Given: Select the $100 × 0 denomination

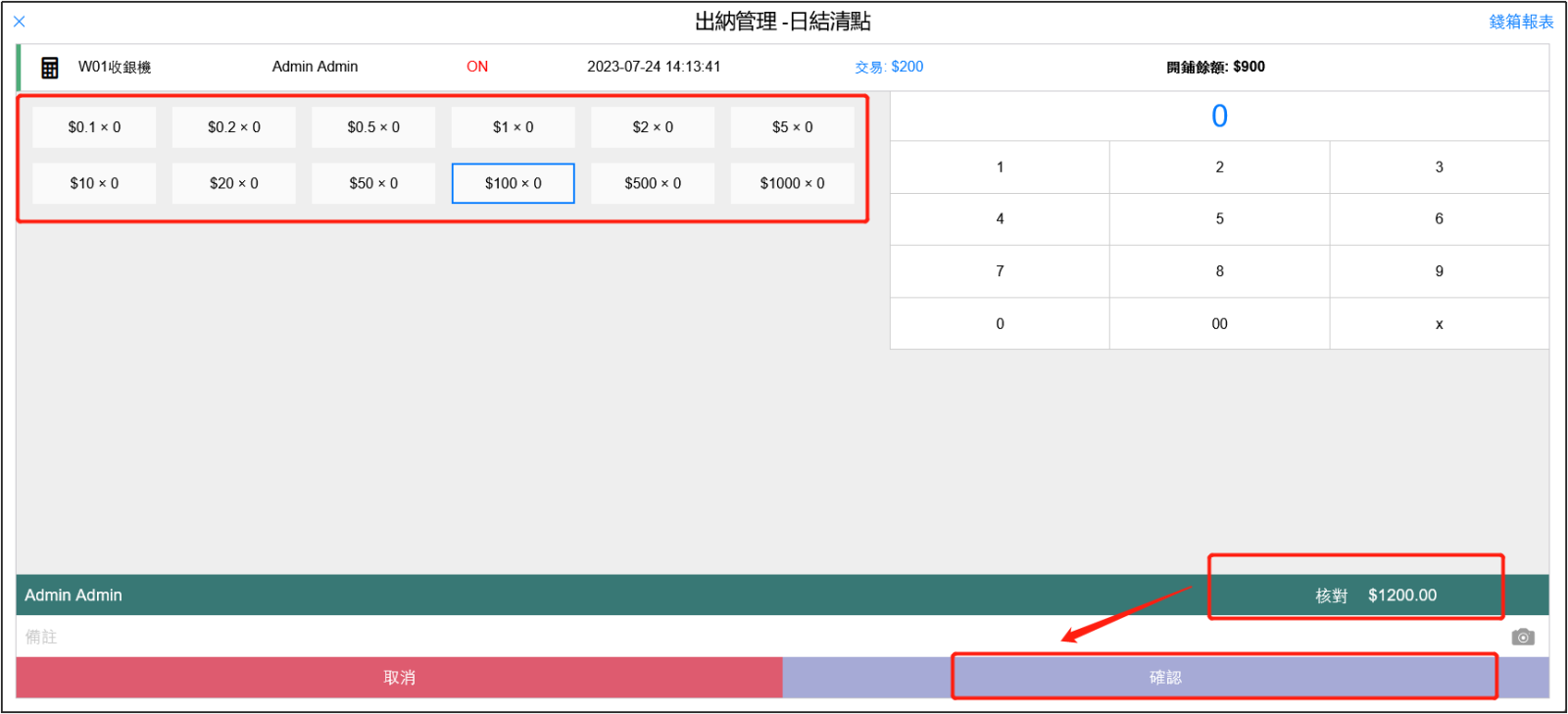Looking at the screenshot, I should pyautogui.click(x=514, y=183).
